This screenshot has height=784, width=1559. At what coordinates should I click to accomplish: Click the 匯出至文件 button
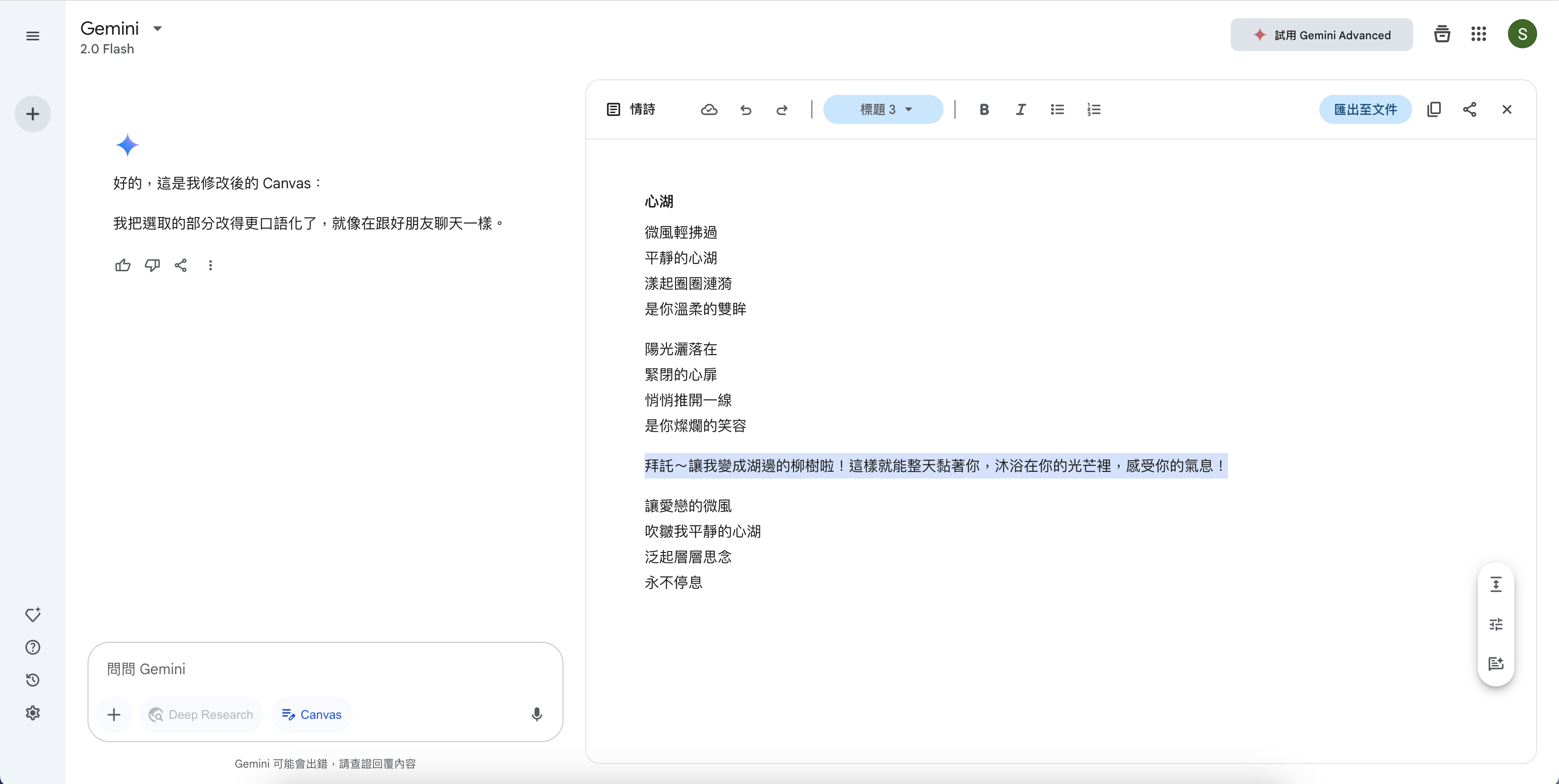(1365, 109)
